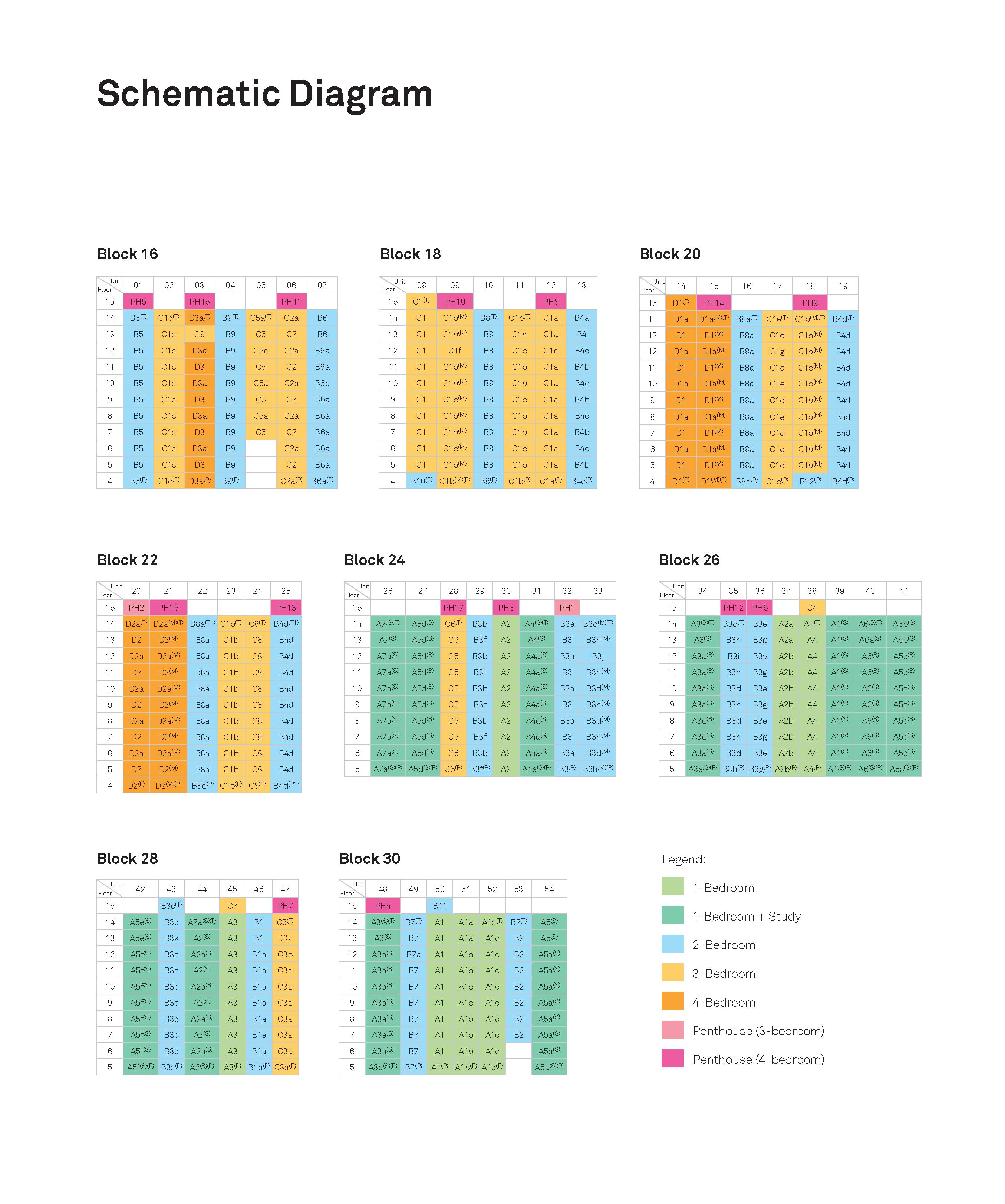
Task: Click the Penthouse (4-bedroom) legend swatch
Action: click(x=672, y=1058)
